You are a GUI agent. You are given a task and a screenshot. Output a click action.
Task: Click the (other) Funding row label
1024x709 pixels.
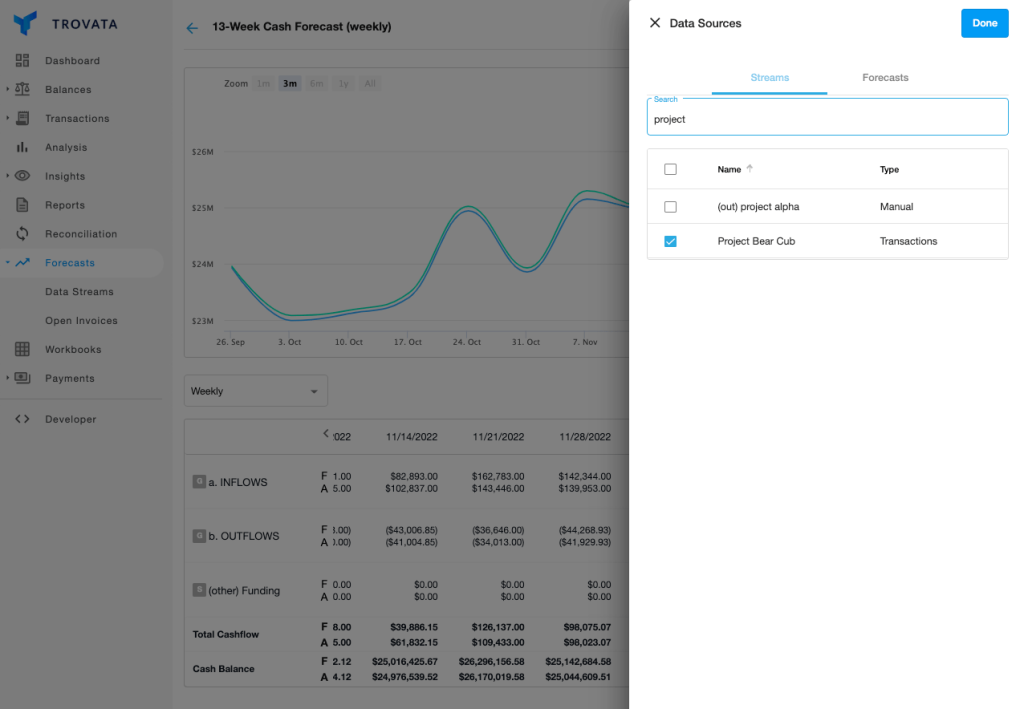[x=244, y=591]
